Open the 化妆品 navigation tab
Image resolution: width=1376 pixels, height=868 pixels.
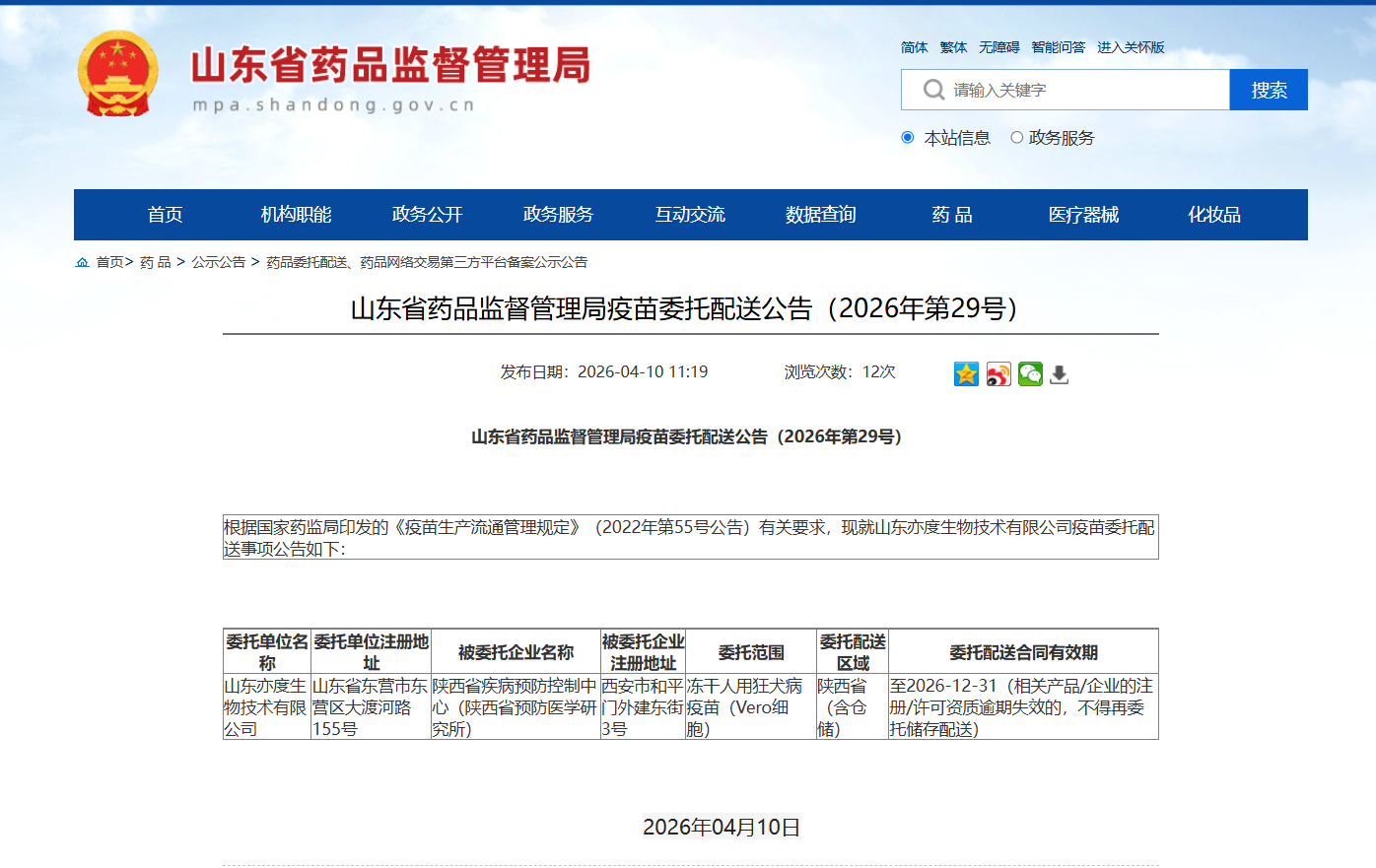[x=1214, y=215]
